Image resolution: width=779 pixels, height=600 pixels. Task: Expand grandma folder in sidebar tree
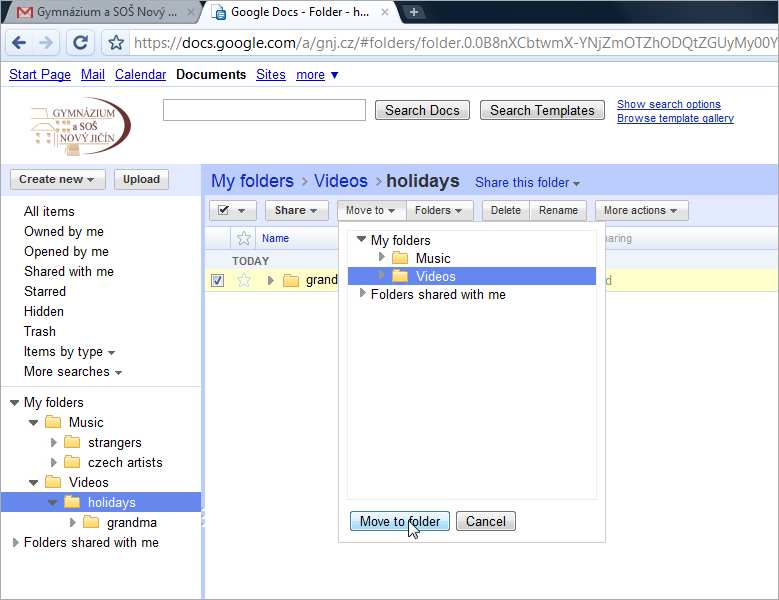click(x=73, y=523)
